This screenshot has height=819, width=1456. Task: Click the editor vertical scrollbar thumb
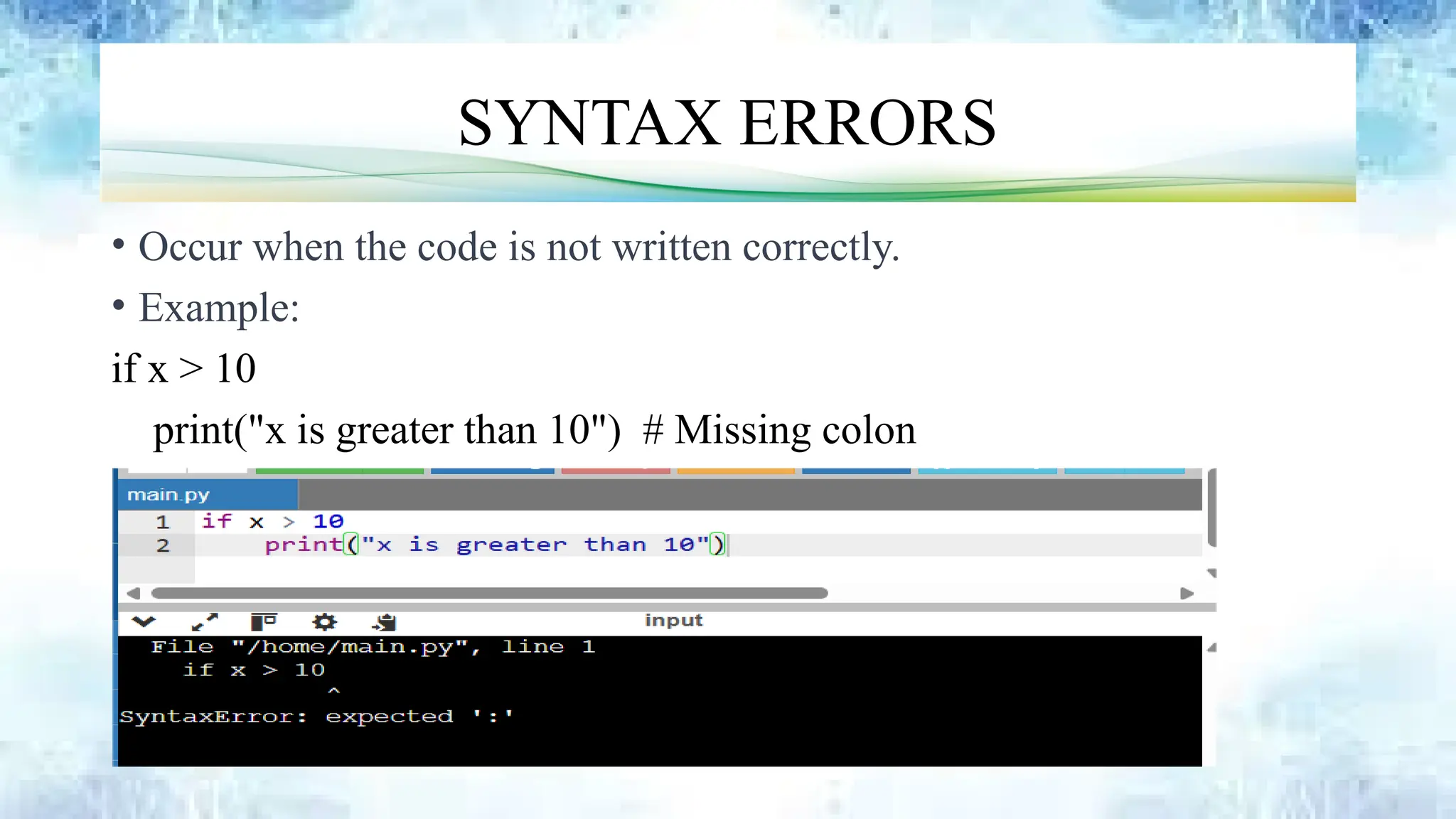point(1212,508)
